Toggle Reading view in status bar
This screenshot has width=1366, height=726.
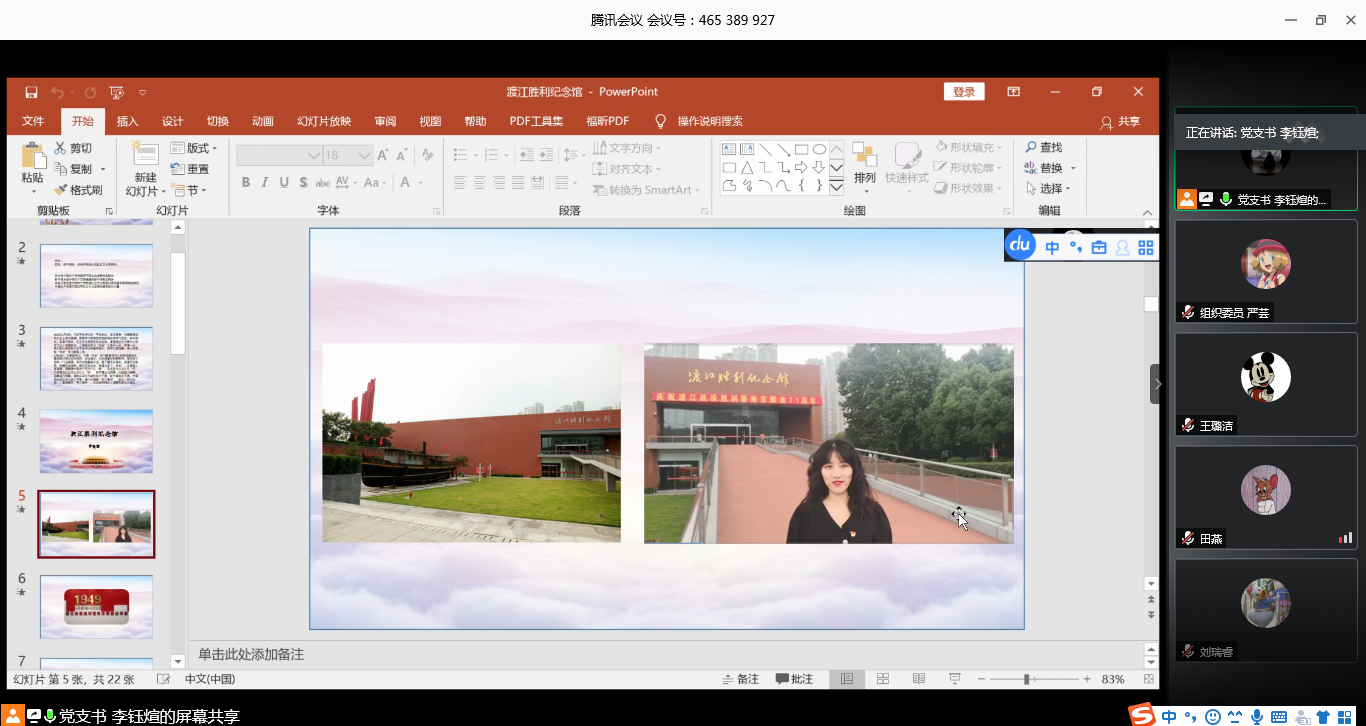click(919, 679)
